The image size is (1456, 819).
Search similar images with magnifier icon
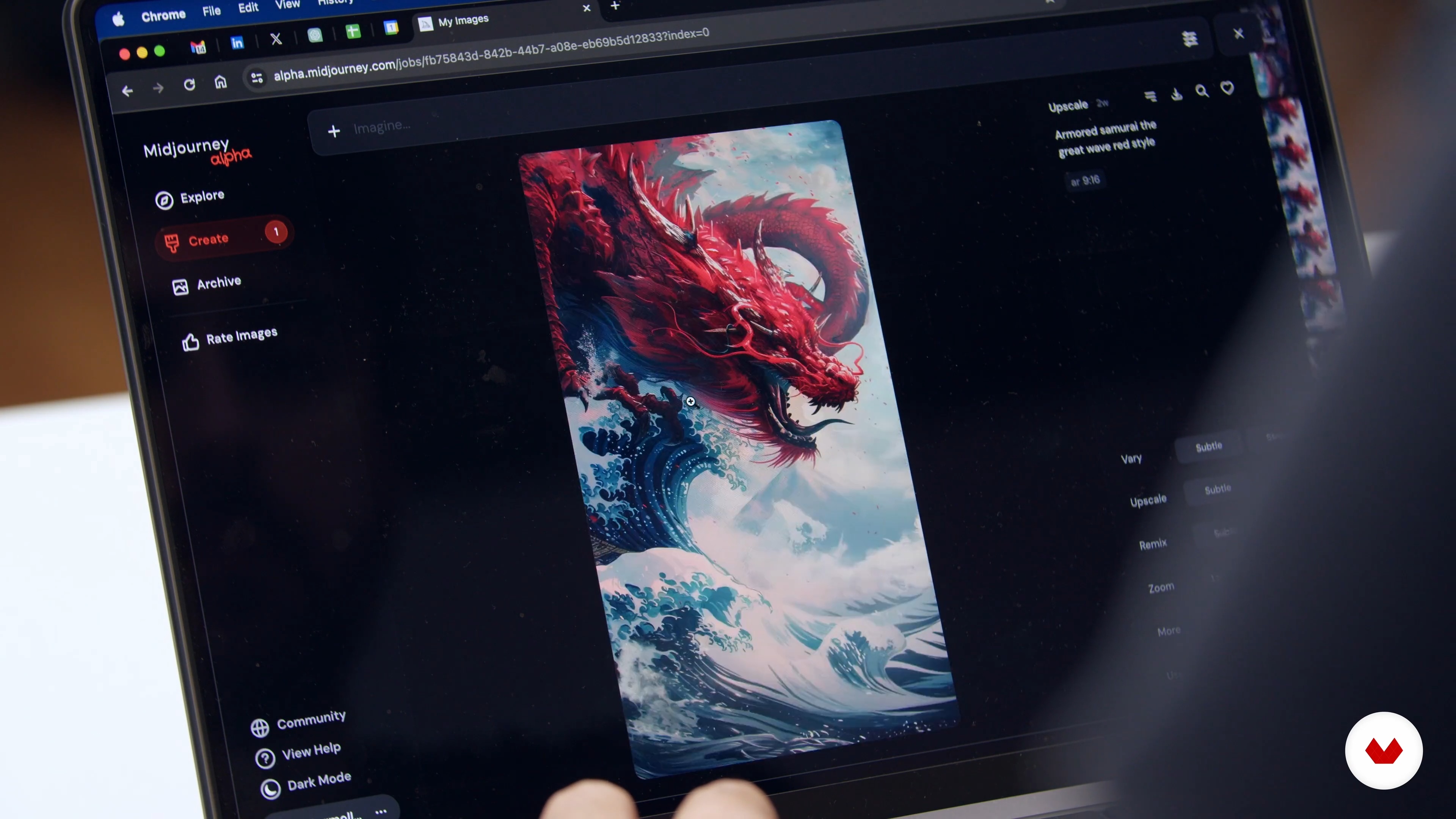click(1202, 91)
